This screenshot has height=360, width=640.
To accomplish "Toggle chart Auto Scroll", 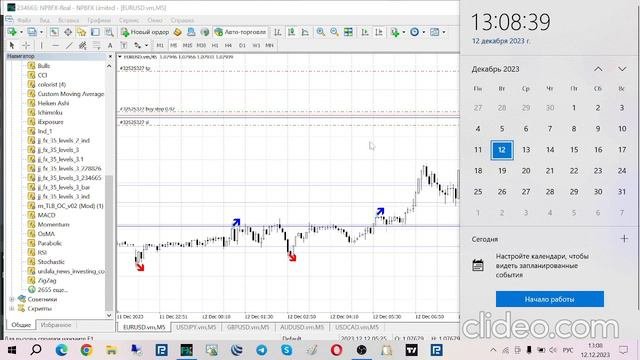I will [365, 32].
